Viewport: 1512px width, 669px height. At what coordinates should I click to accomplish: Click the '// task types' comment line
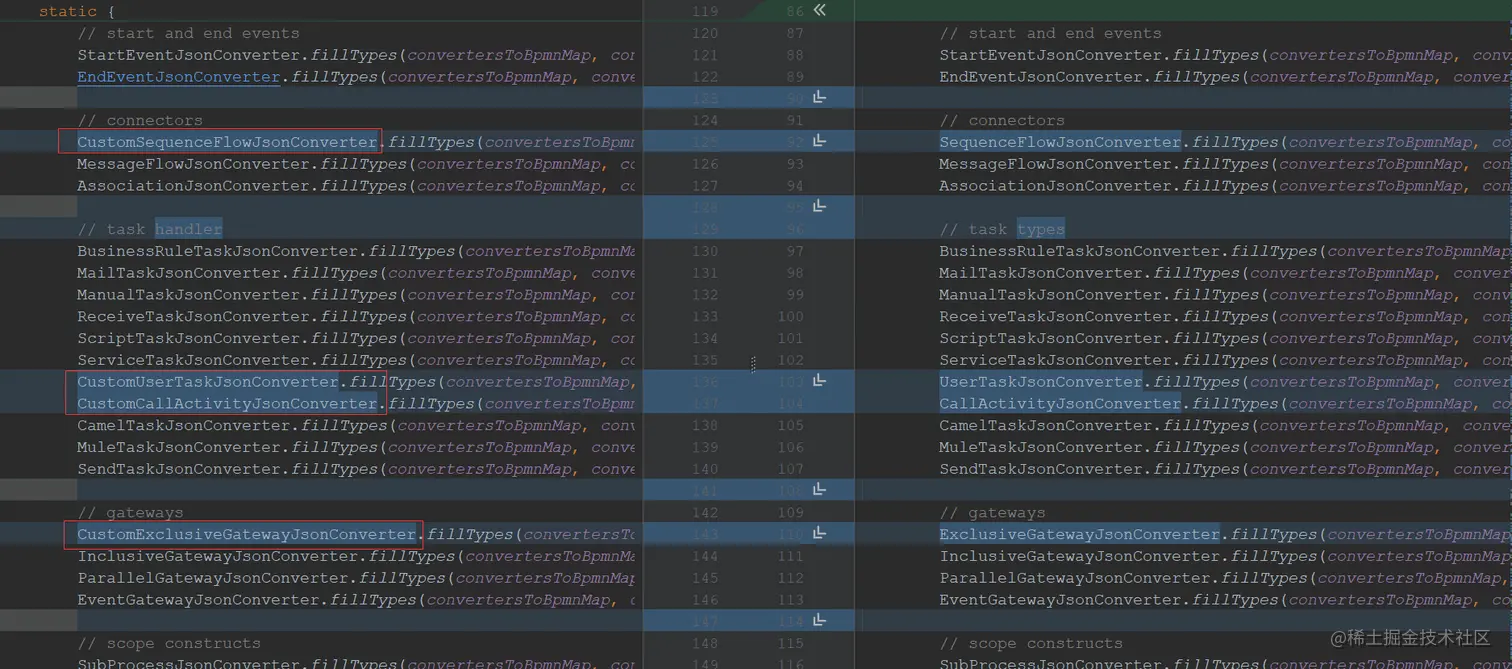(x=1002, y=229)
